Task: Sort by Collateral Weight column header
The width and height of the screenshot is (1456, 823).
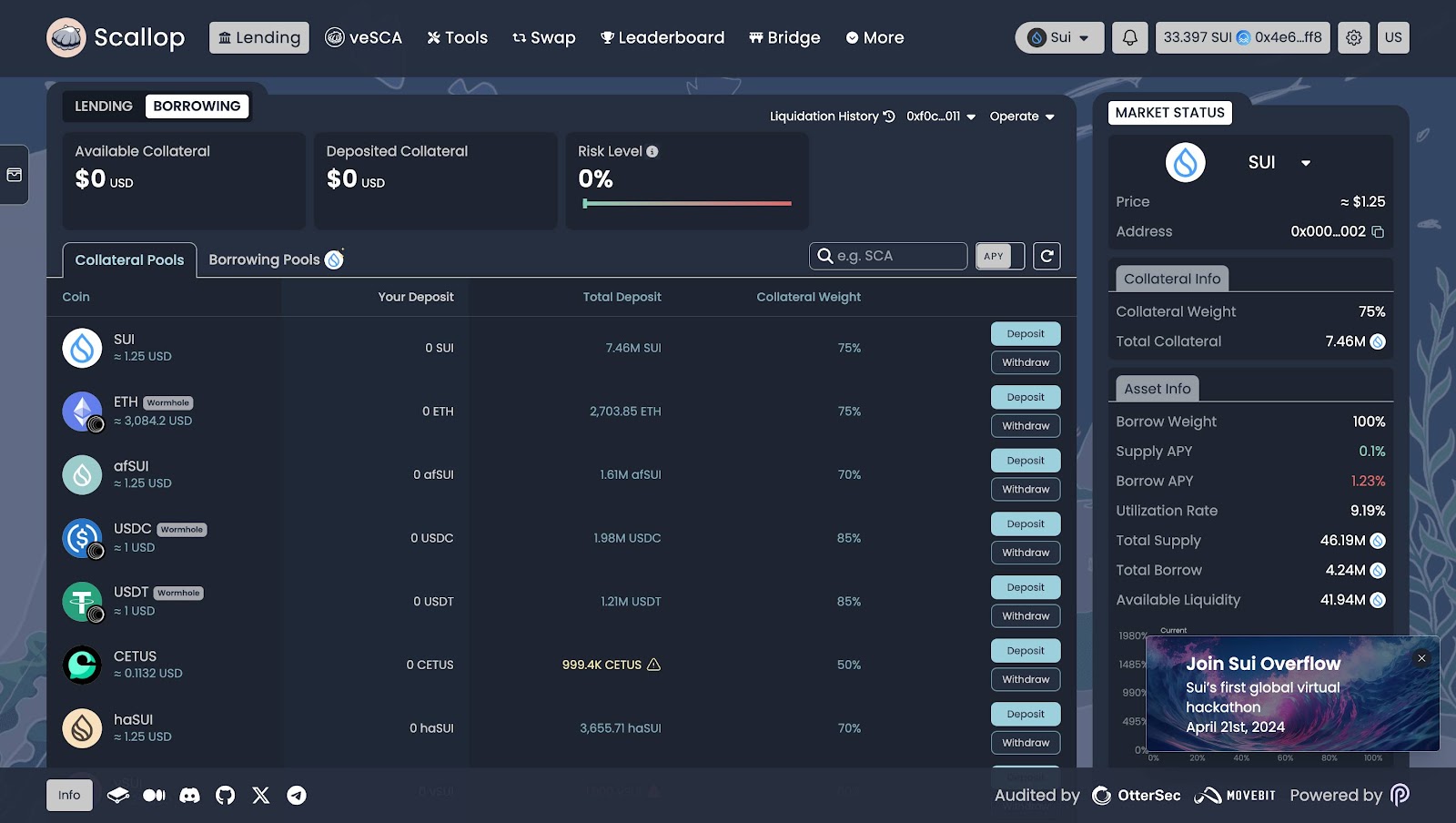Action: (808, 297)
